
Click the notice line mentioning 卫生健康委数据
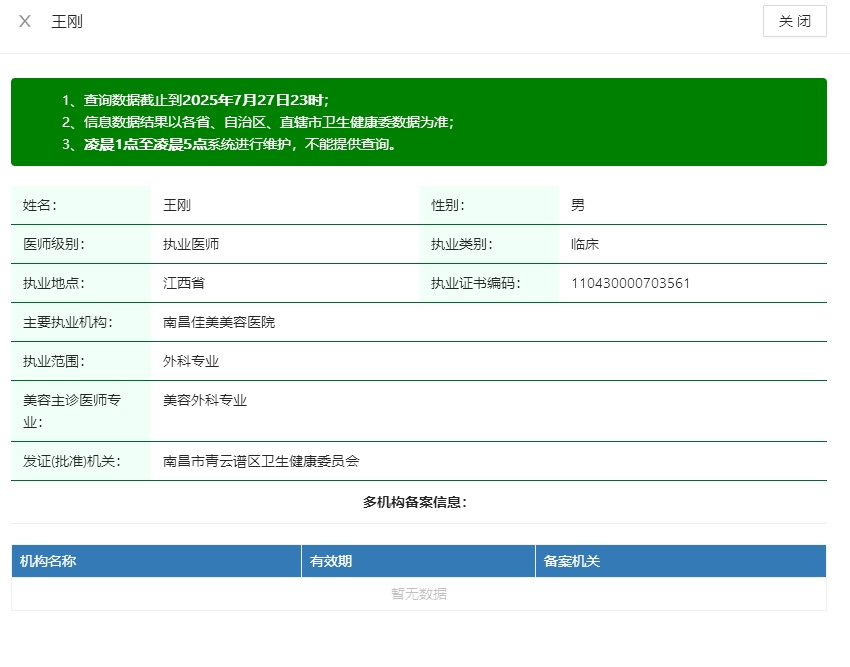click(257, 122)
